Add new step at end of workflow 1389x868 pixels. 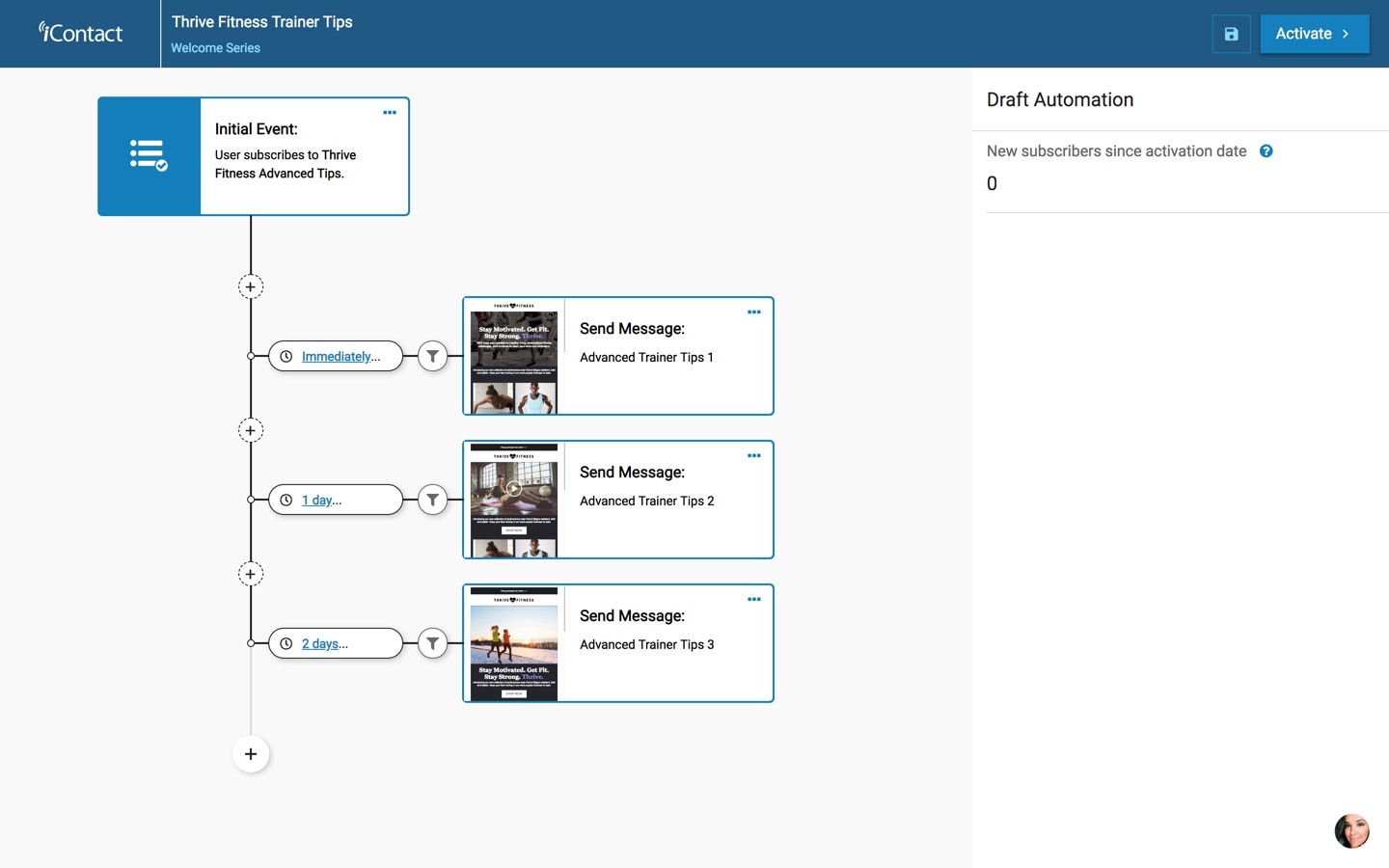[251, 754]
